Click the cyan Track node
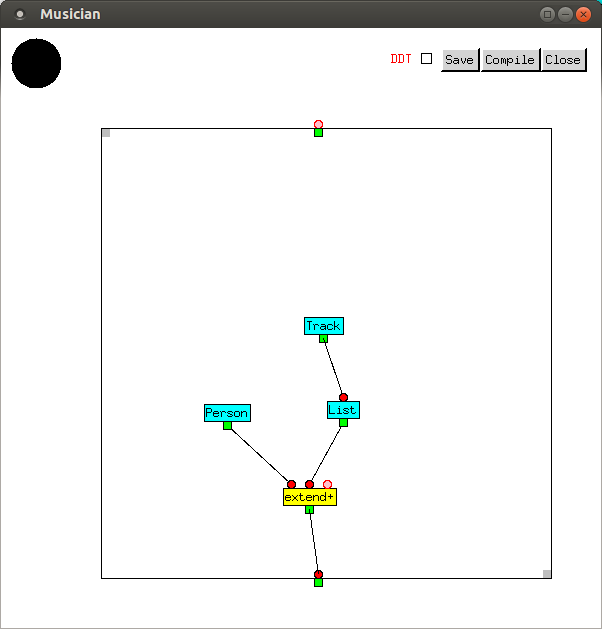 [323, 326]
